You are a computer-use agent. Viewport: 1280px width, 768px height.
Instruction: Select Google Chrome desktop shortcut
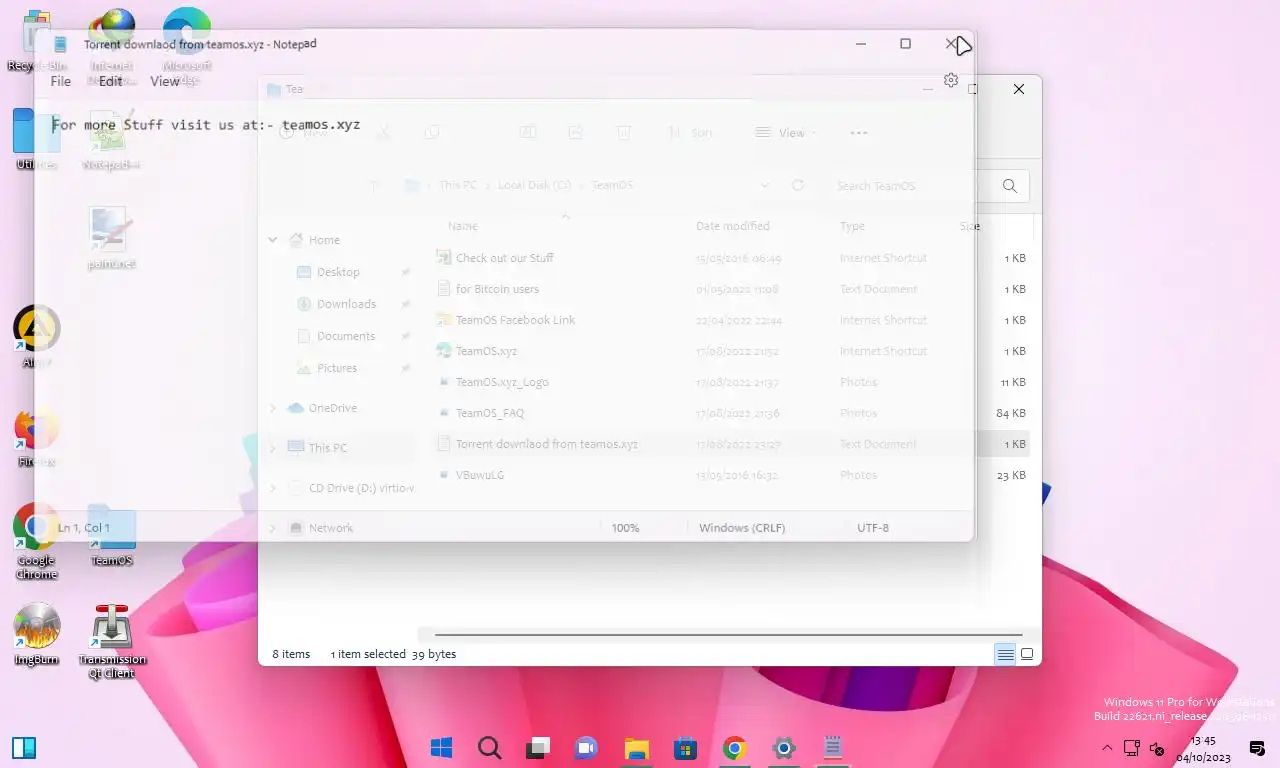[36, 541]
